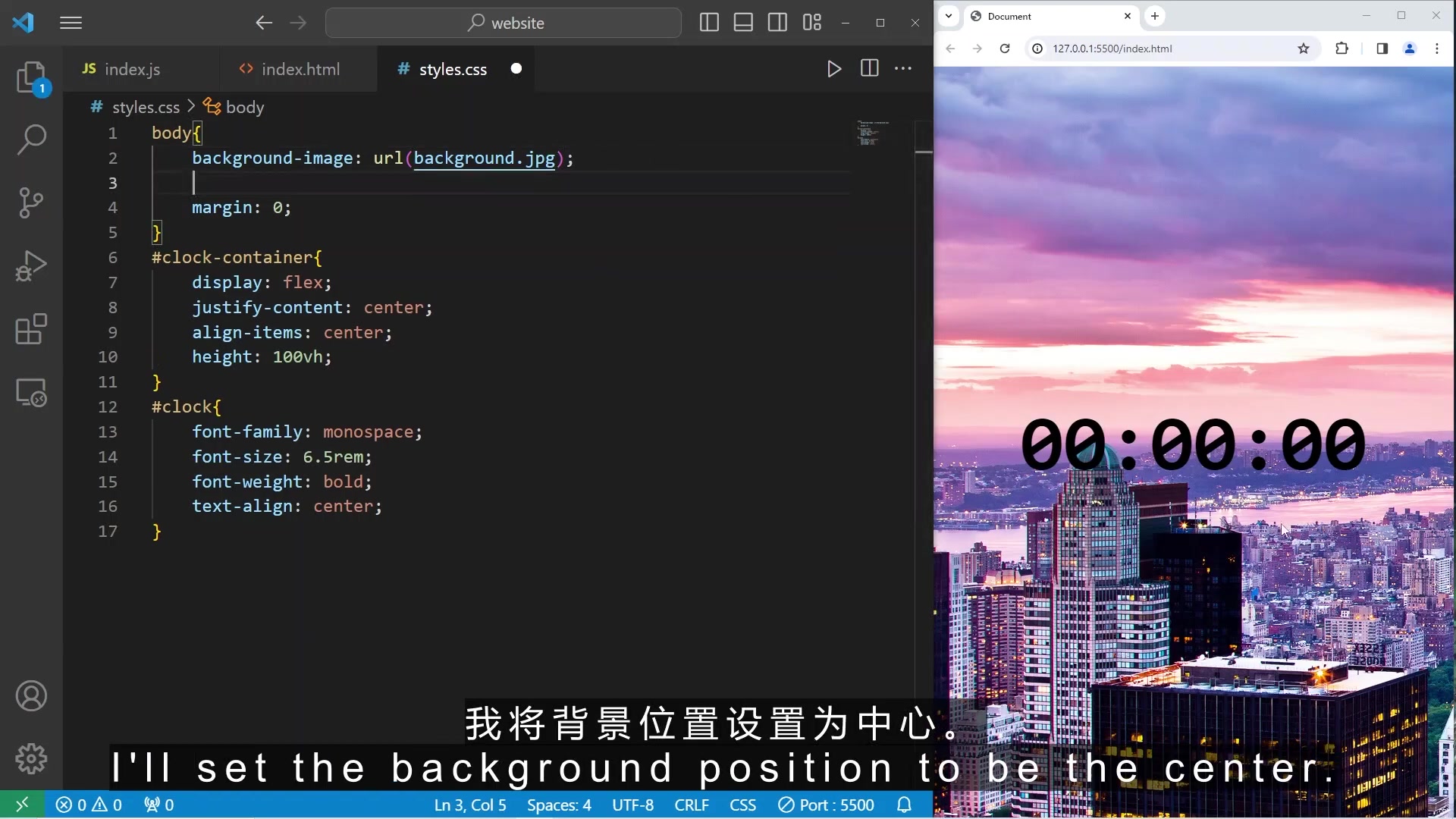Viewport: 1456px width, 819px height.
Task: Click the browser forward button
Action: 977,49
